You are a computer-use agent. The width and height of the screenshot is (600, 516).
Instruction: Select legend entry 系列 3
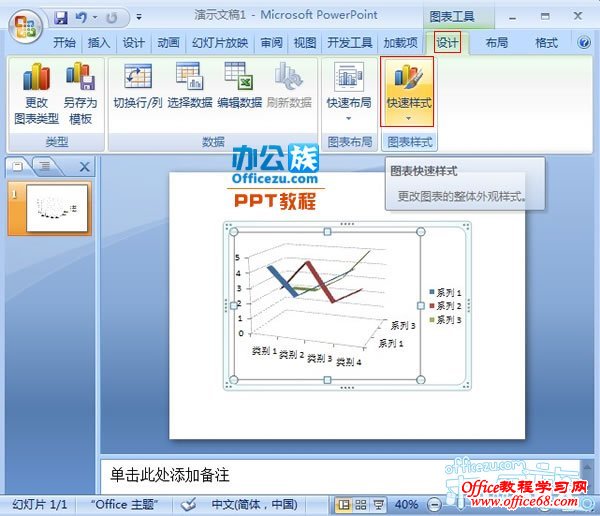pos(445,319)
